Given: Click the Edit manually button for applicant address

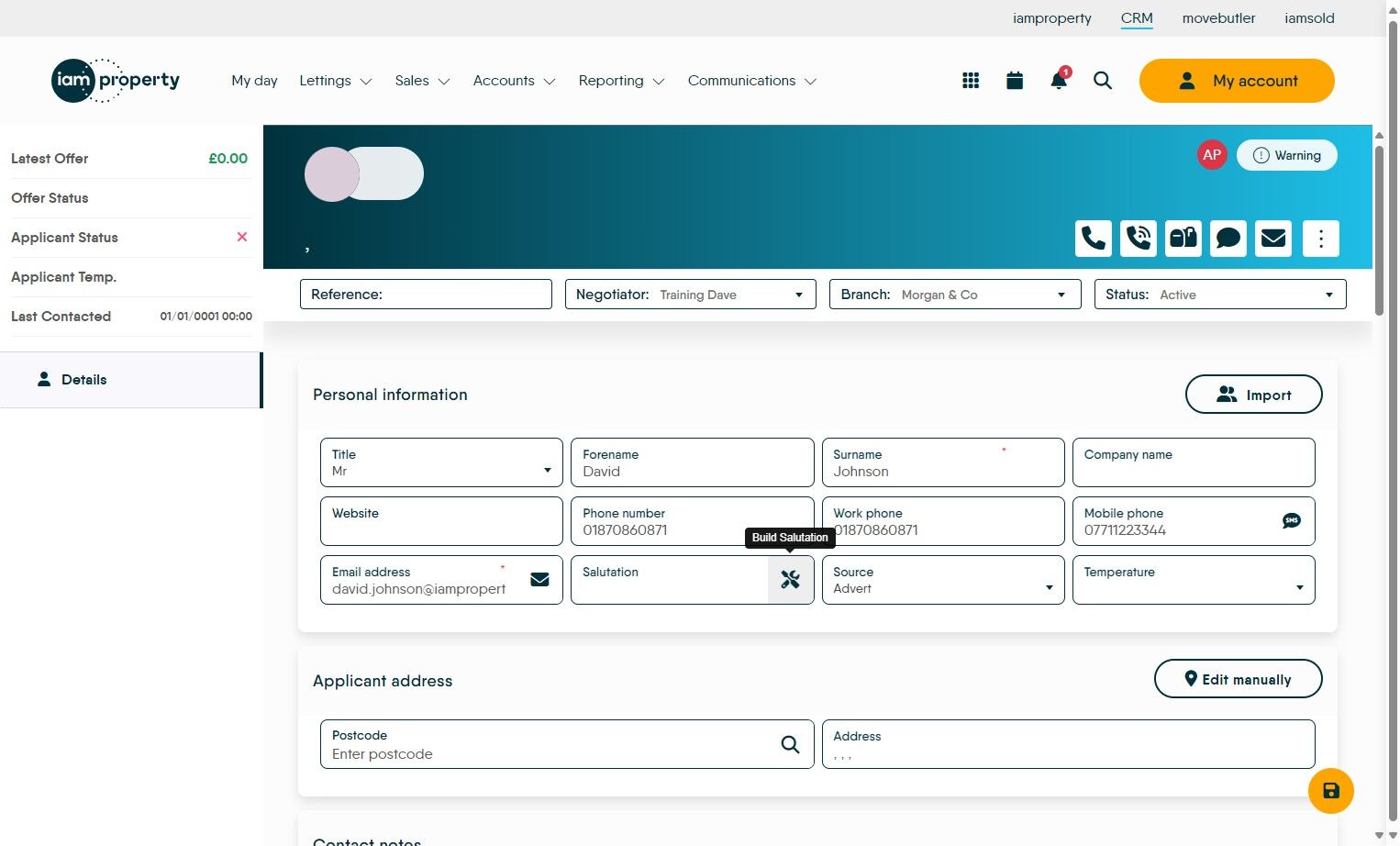Looking at the screenshot, I should pos(1238,679).
